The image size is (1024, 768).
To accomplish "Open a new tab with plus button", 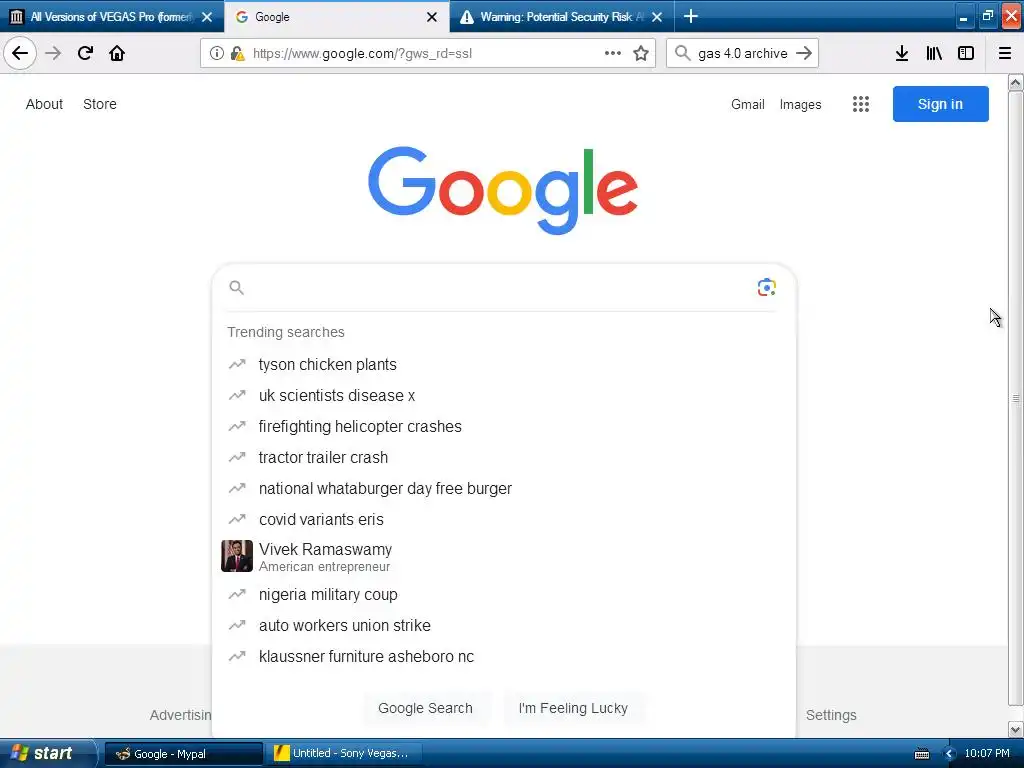I will click(x=690, y=16).
